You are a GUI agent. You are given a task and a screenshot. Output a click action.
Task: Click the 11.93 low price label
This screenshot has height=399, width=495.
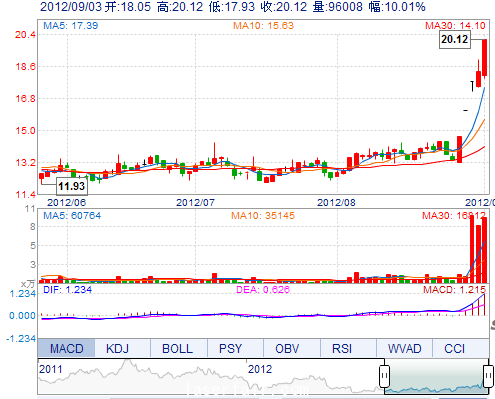coord(72,186)
